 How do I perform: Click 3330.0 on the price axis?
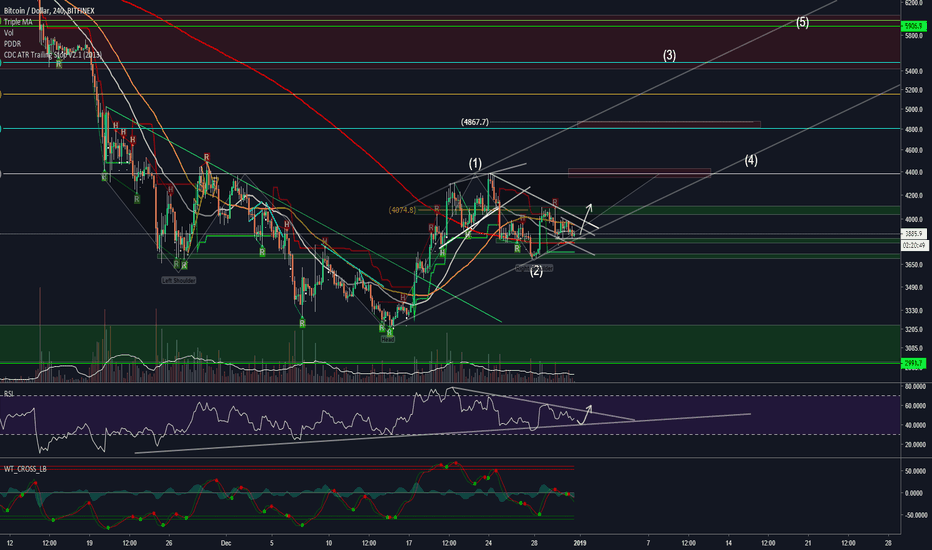(912, 310)
